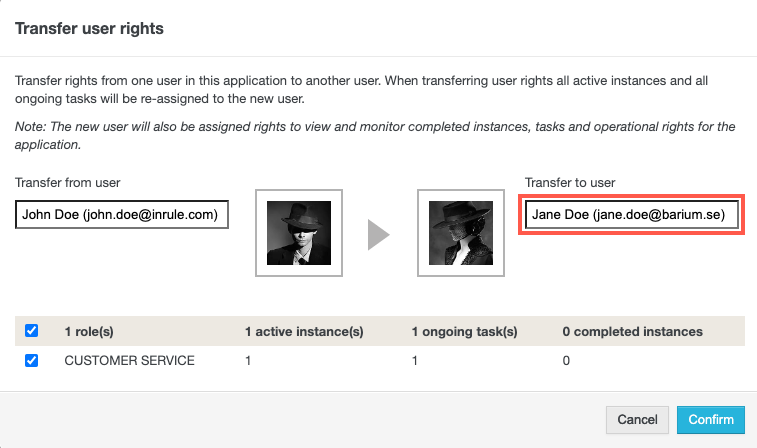Click the gray transfer direction arrow

tap(379, 234)
